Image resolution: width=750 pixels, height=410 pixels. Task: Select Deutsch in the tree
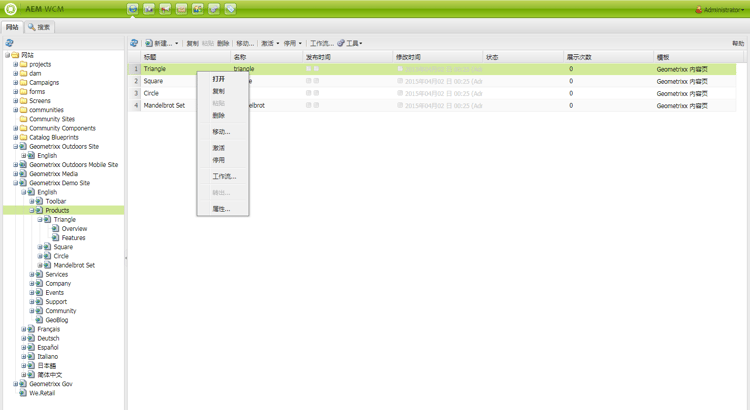coord(48,338)
